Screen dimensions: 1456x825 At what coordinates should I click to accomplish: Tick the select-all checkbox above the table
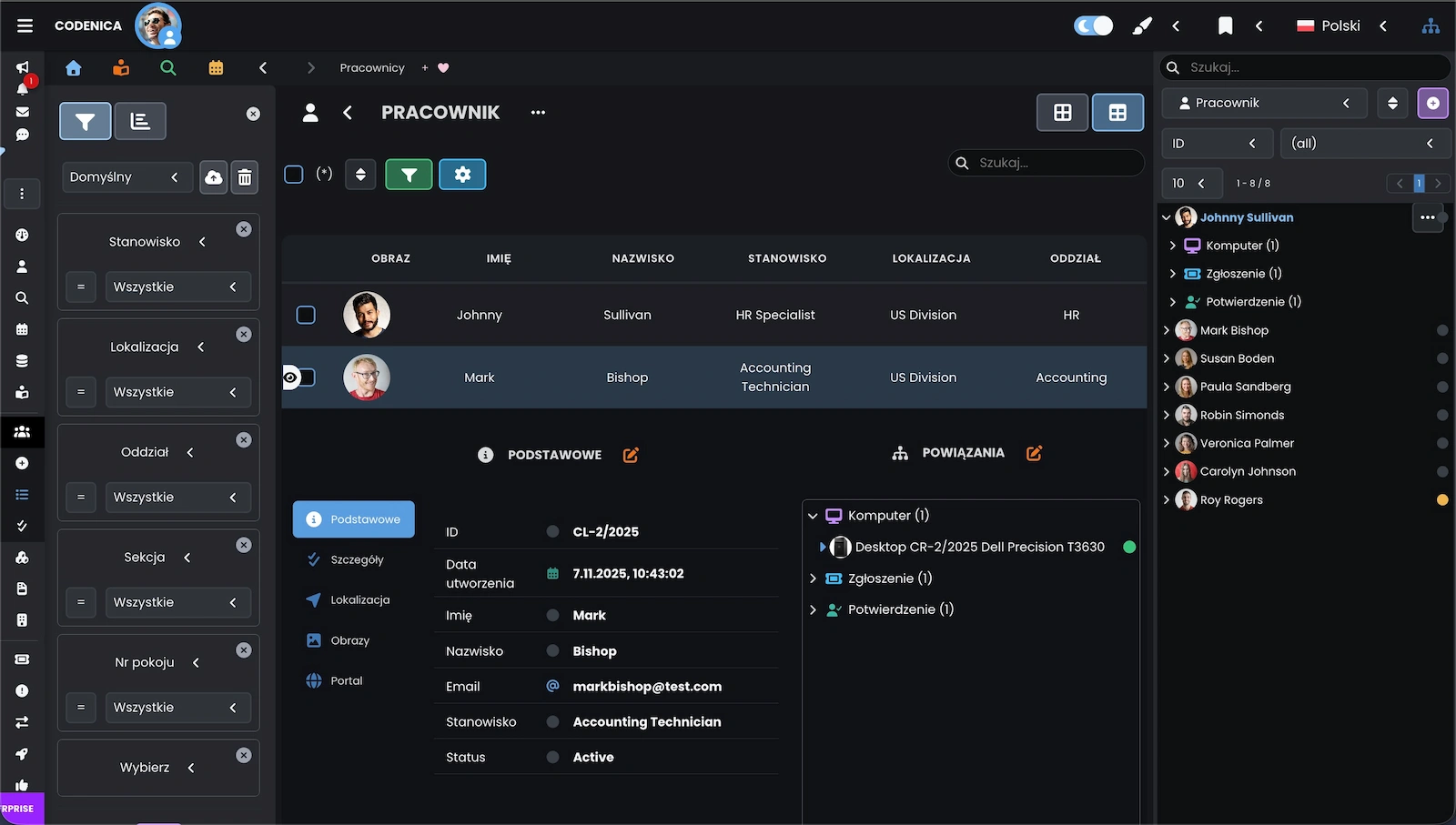(x=294, y=175)
